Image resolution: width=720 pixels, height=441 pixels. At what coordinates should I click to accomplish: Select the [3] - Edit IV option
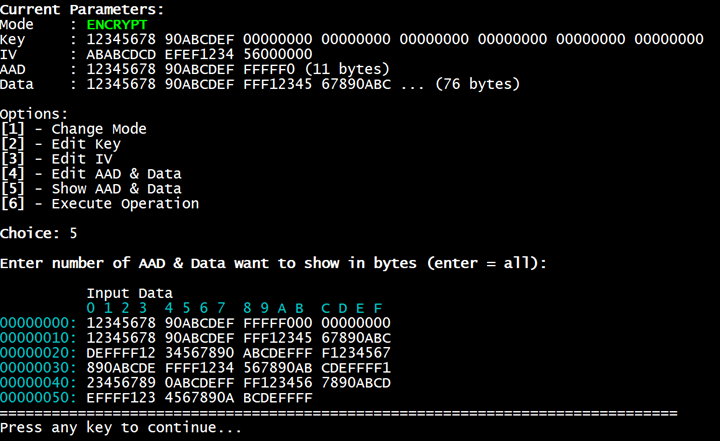tap(56, 159)
